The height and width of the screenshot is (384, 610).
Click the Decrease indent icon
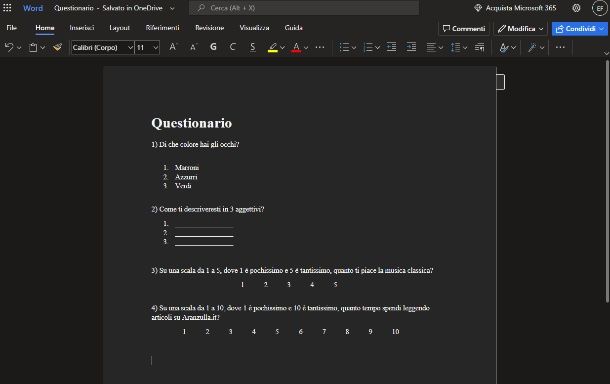click(391, 47)
